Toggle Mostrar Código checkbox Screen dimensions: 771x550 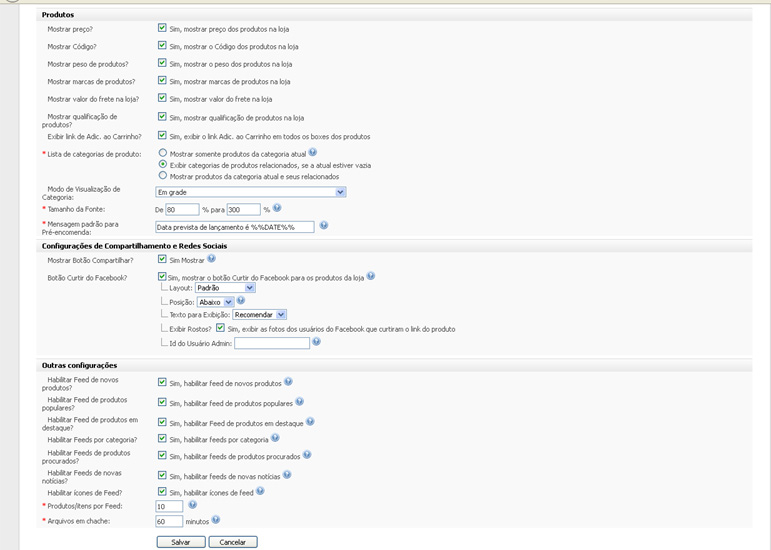tap(162, 45)
